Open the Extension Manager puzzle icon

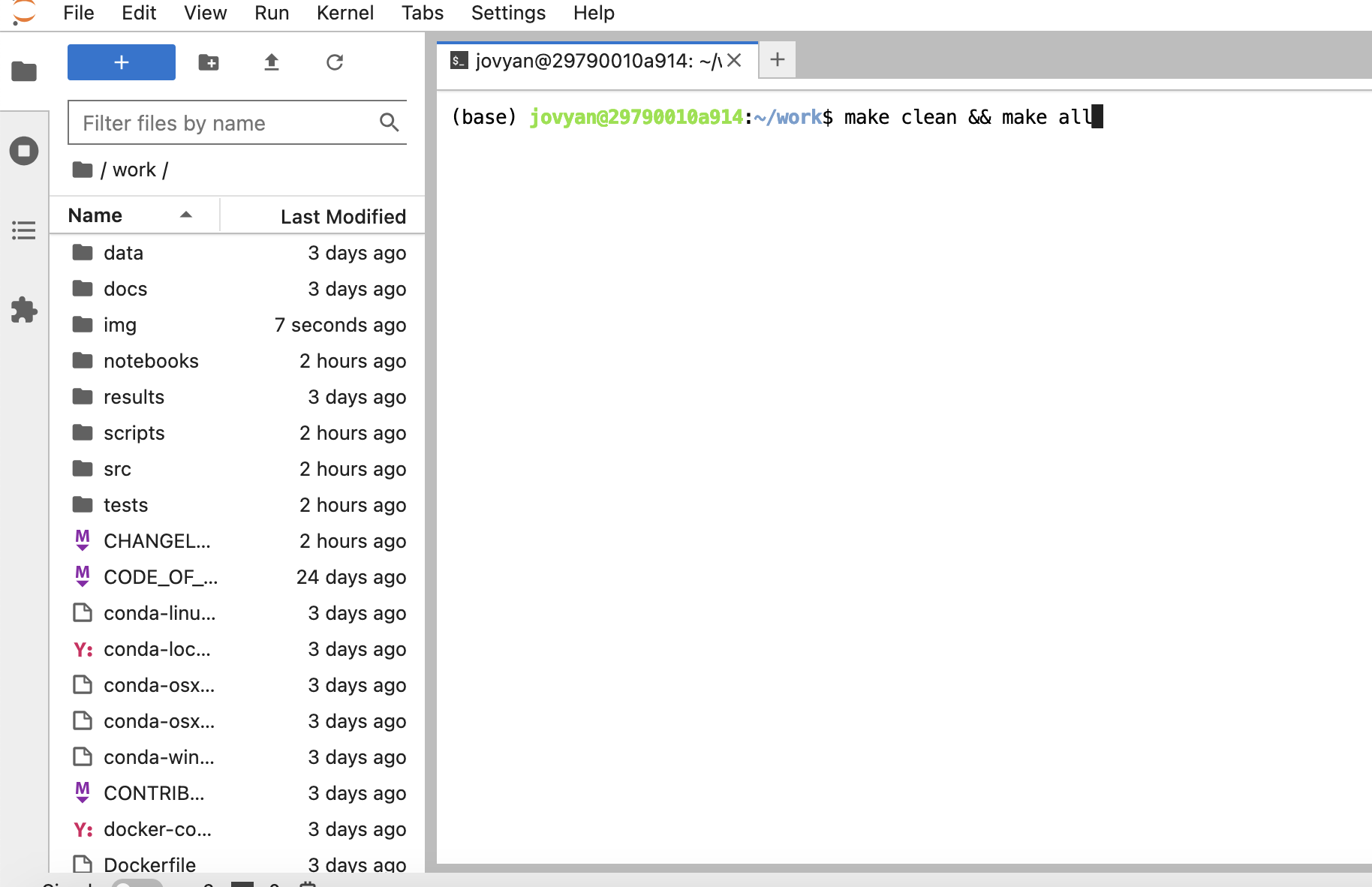pyautogui.click(x=24, y=310)
